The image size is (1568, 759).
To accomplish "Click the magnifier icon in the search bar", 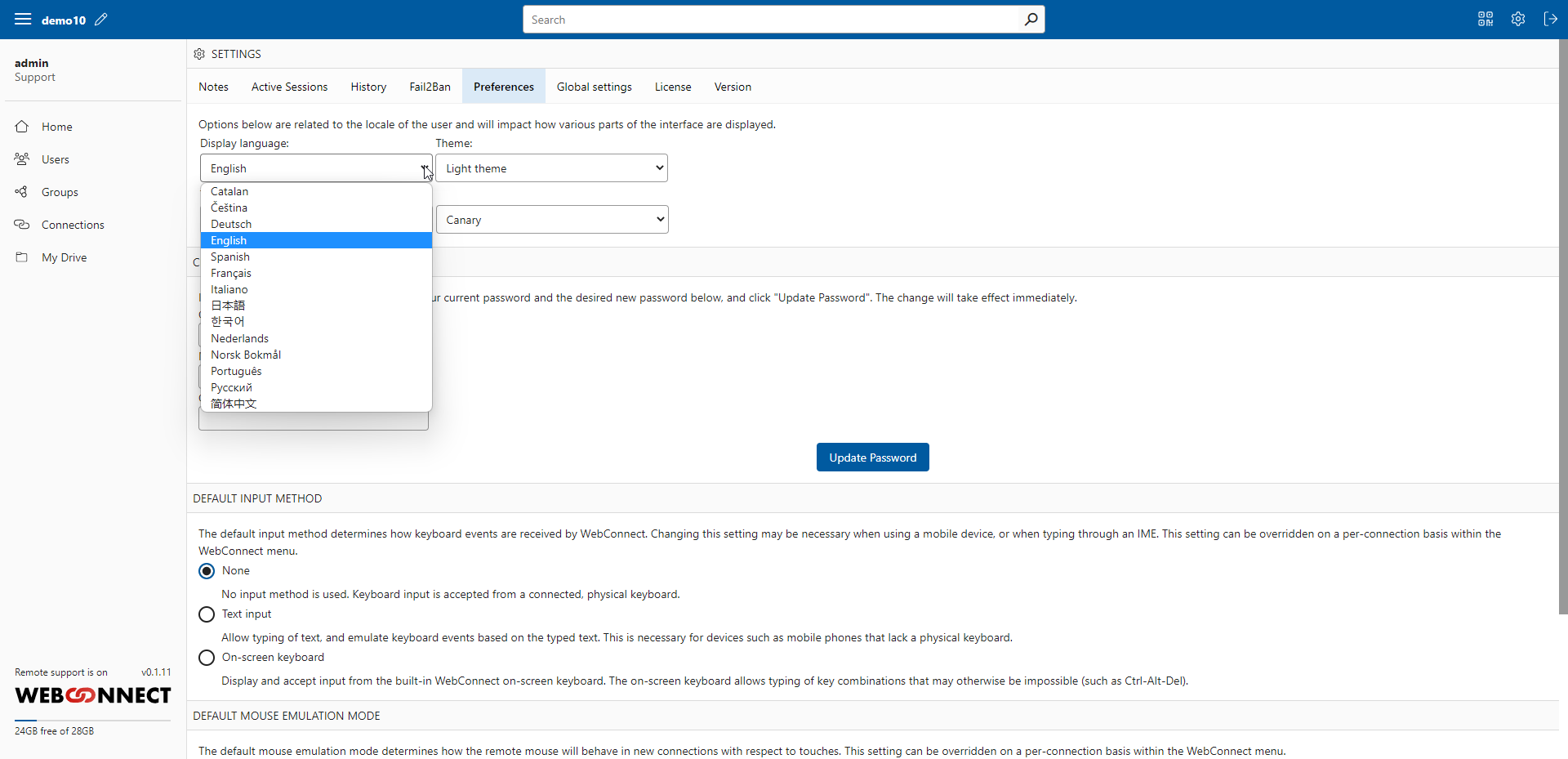I will (x=1031, y=19).
